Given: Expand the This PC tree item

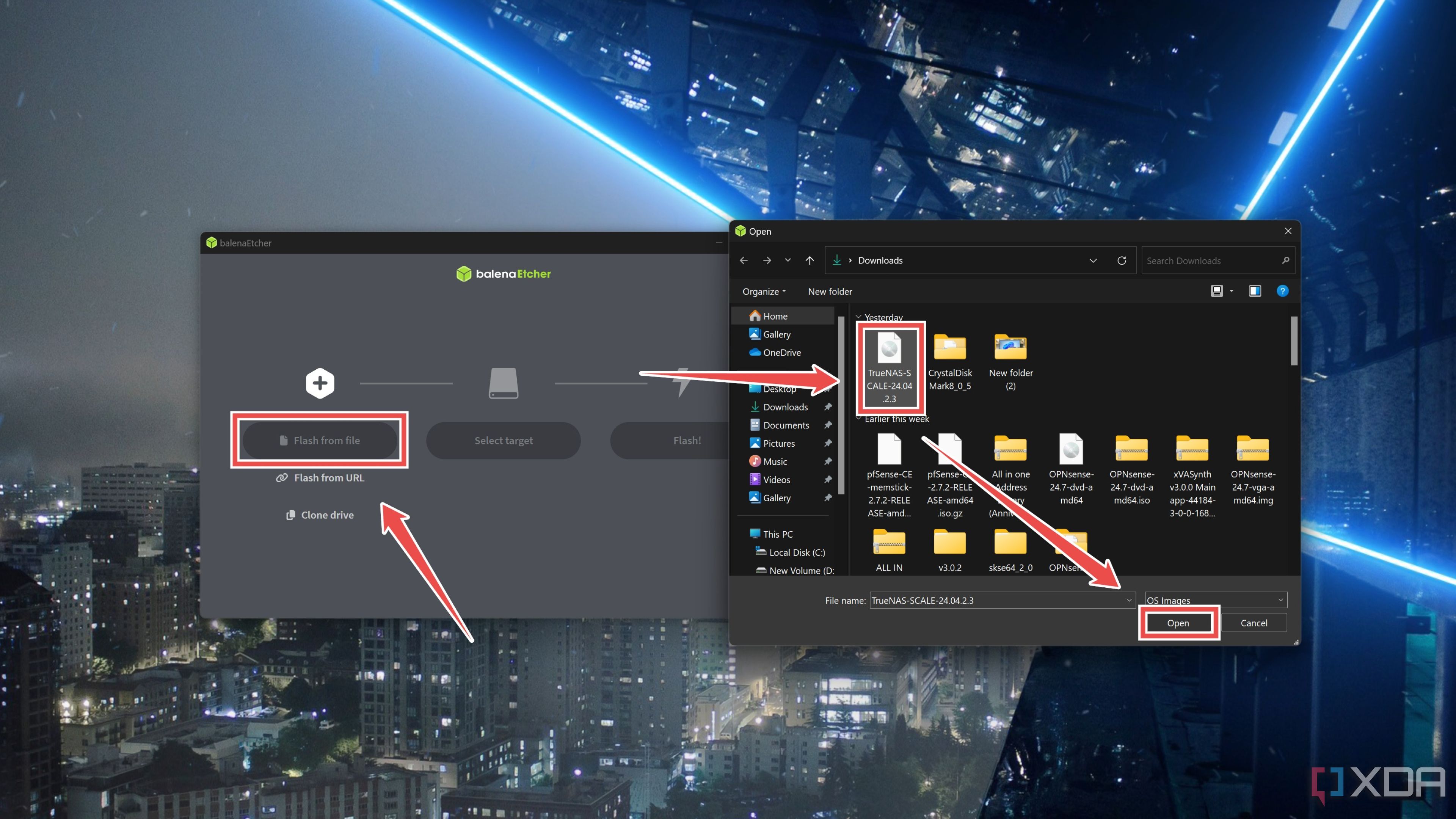Looking at the screenshot, I should [x=742, y=534].
